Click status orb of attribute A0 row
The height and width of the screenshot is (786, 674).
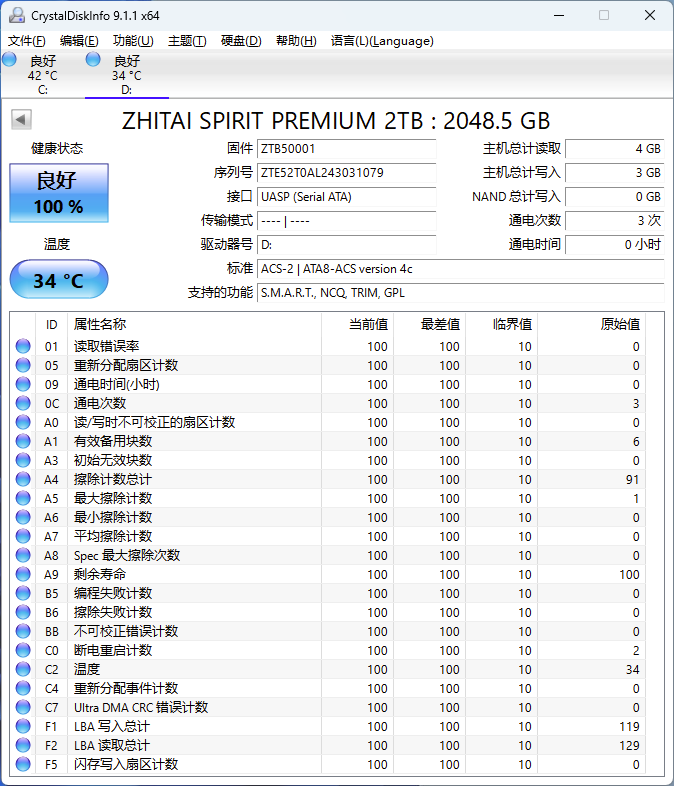click(x=23, y=423)
